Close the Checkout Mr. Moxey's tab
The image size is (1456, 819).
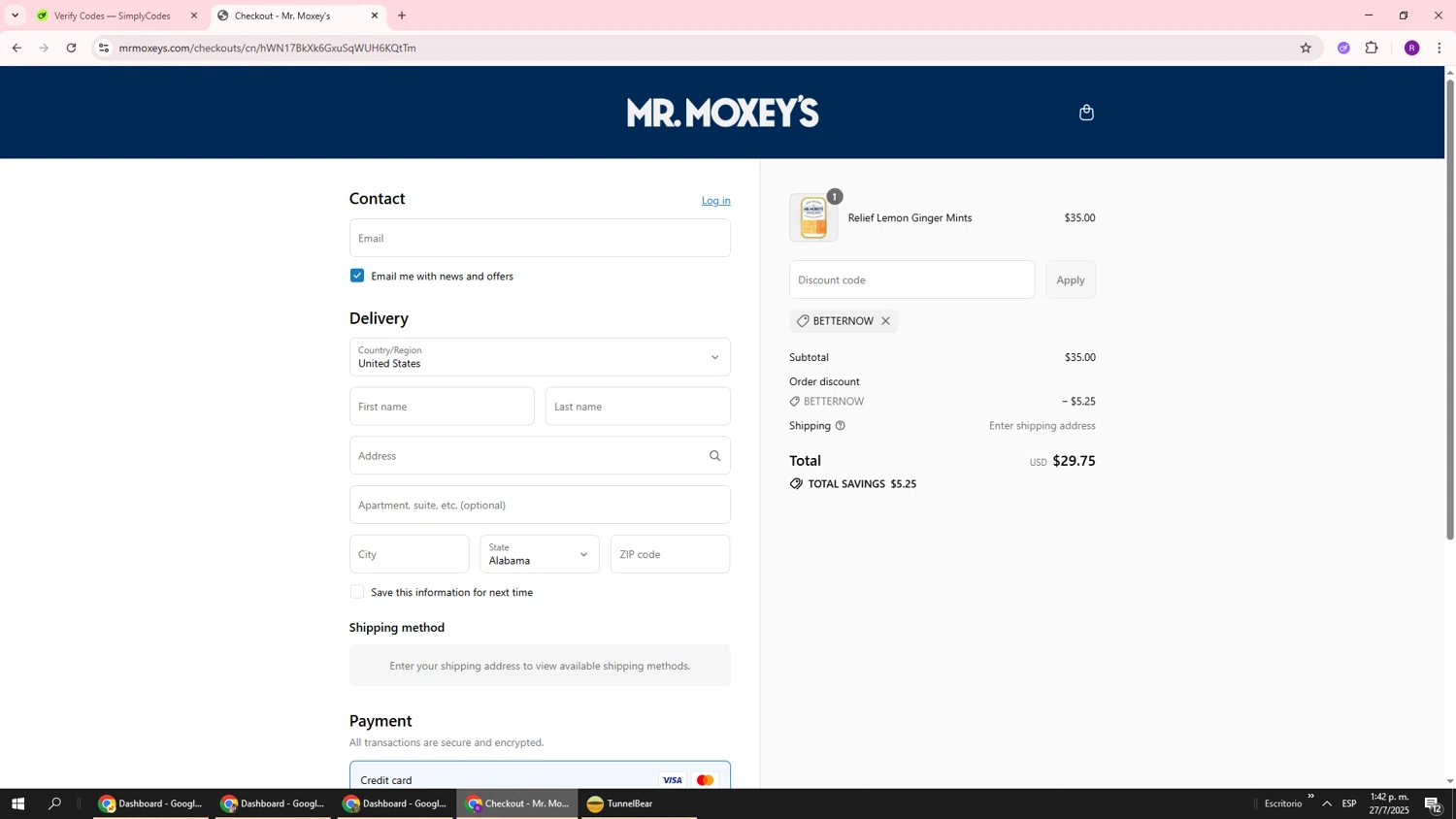(x=375, y=16)
